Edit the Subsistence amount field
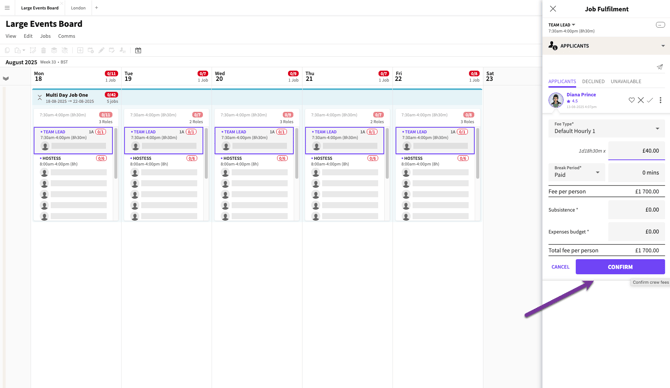The height and width of the screenshot is (388, 670). 636,209
